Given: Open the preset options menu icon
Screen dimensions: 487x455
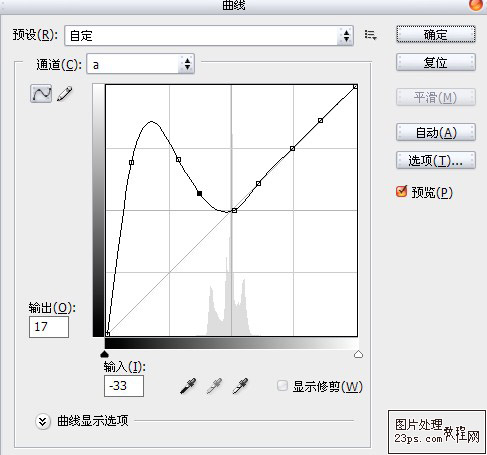Looking at the screenshot, I should point(370,35).
